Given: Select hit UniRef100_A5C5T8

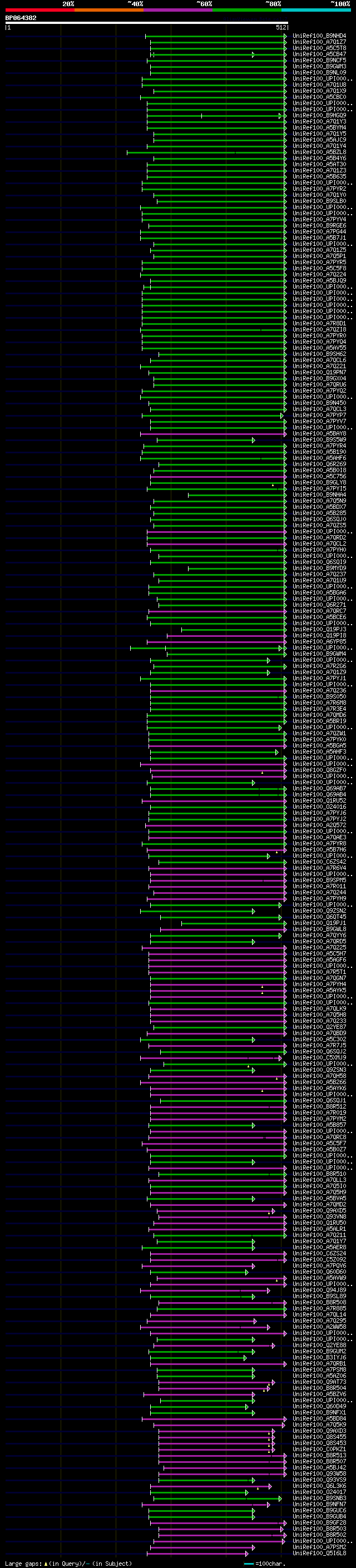Looking at the screenshot, I should click(x=319, y=48).
